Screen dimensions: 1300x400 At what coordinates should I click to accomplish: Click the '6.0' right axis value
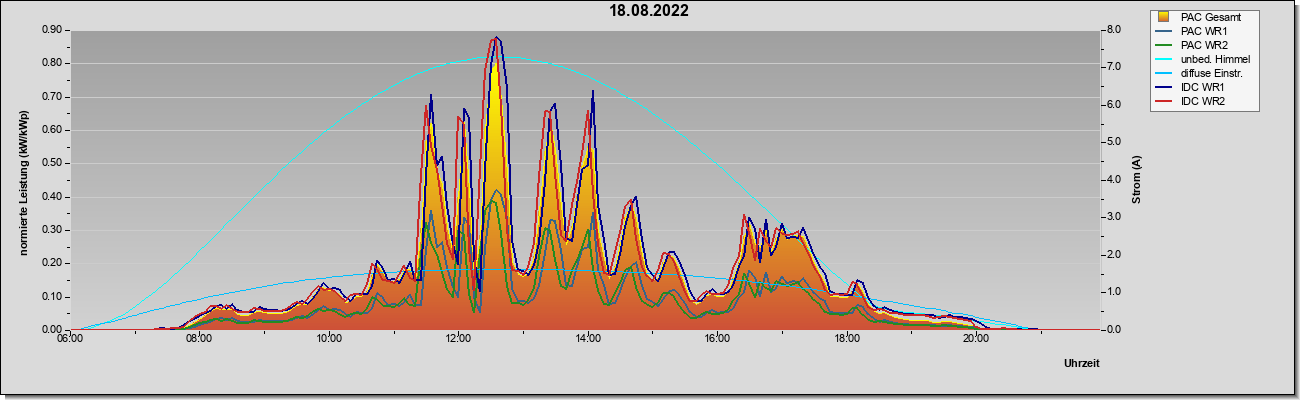[x=1113, y=105]
